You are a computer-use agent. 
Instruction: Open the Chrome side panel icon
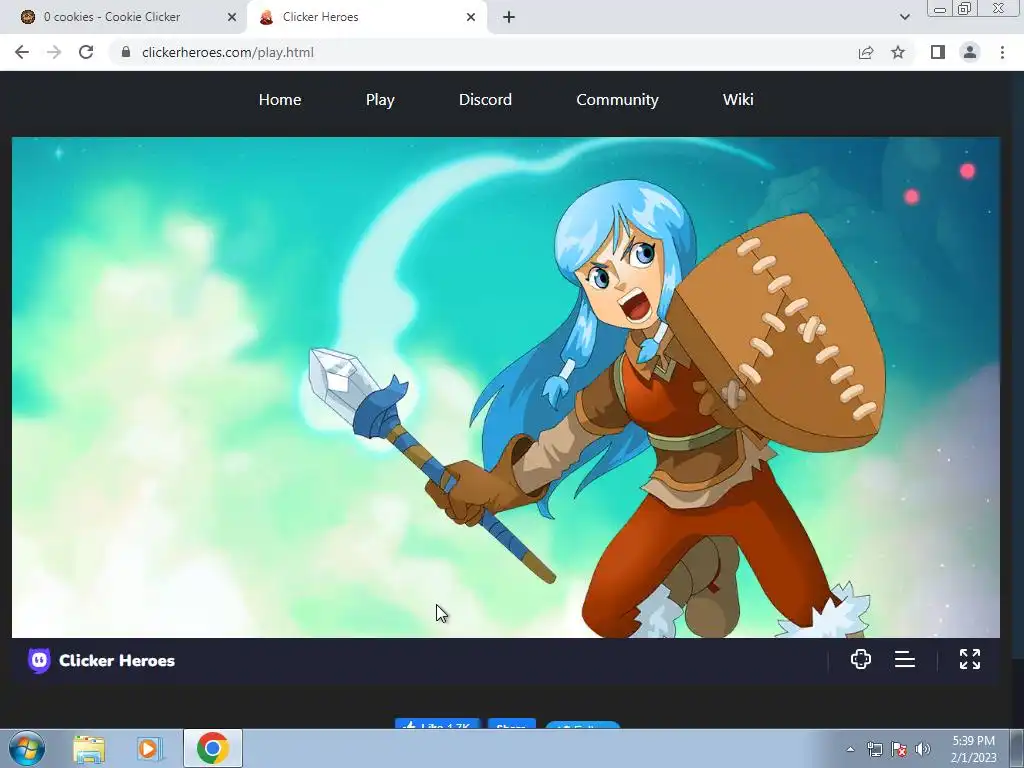[x=938, y=52]
